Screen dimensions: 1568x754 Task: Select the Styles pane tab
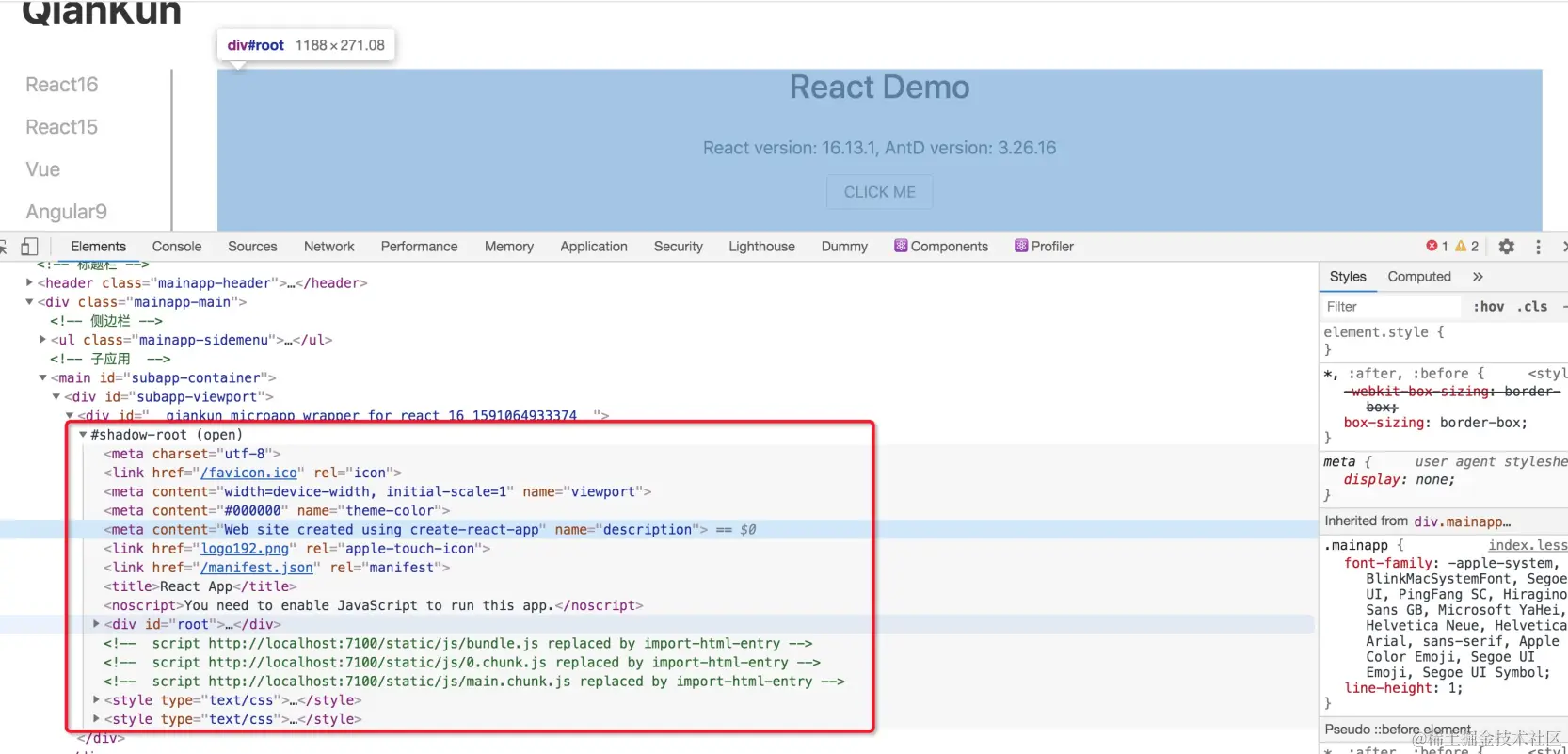pyautogui.click(x=1348, y=277)
